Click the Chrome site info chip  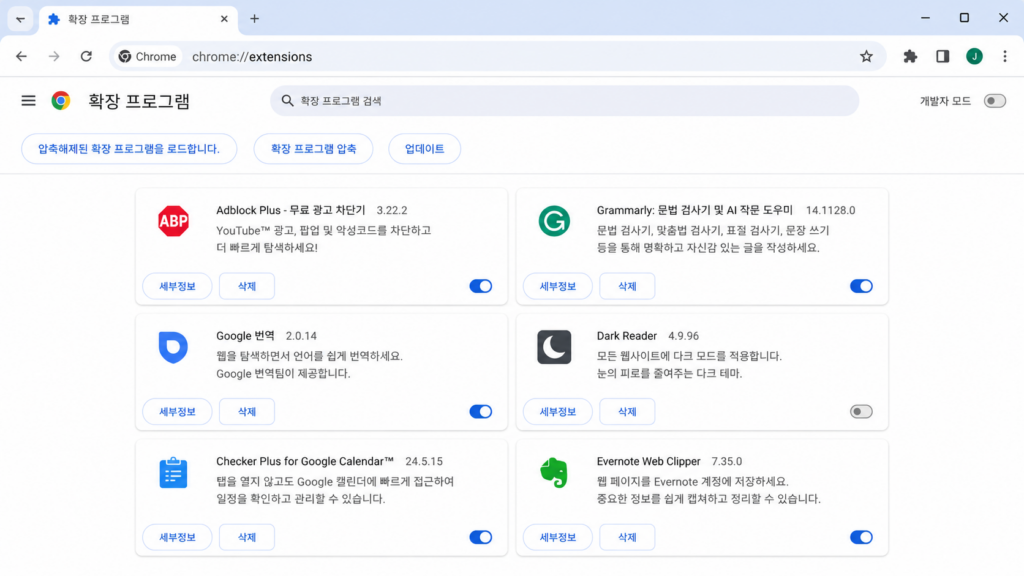tap(148, 57)
